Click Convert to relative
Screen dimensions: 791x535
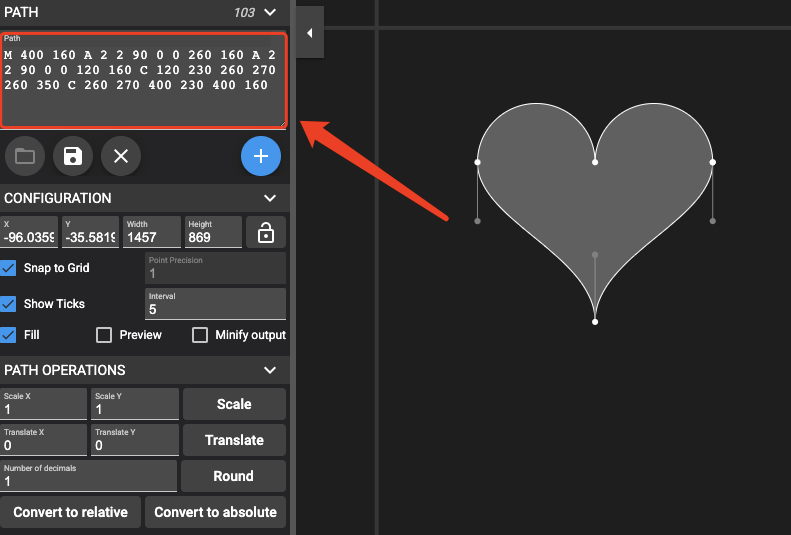click(x=70, y=512)
